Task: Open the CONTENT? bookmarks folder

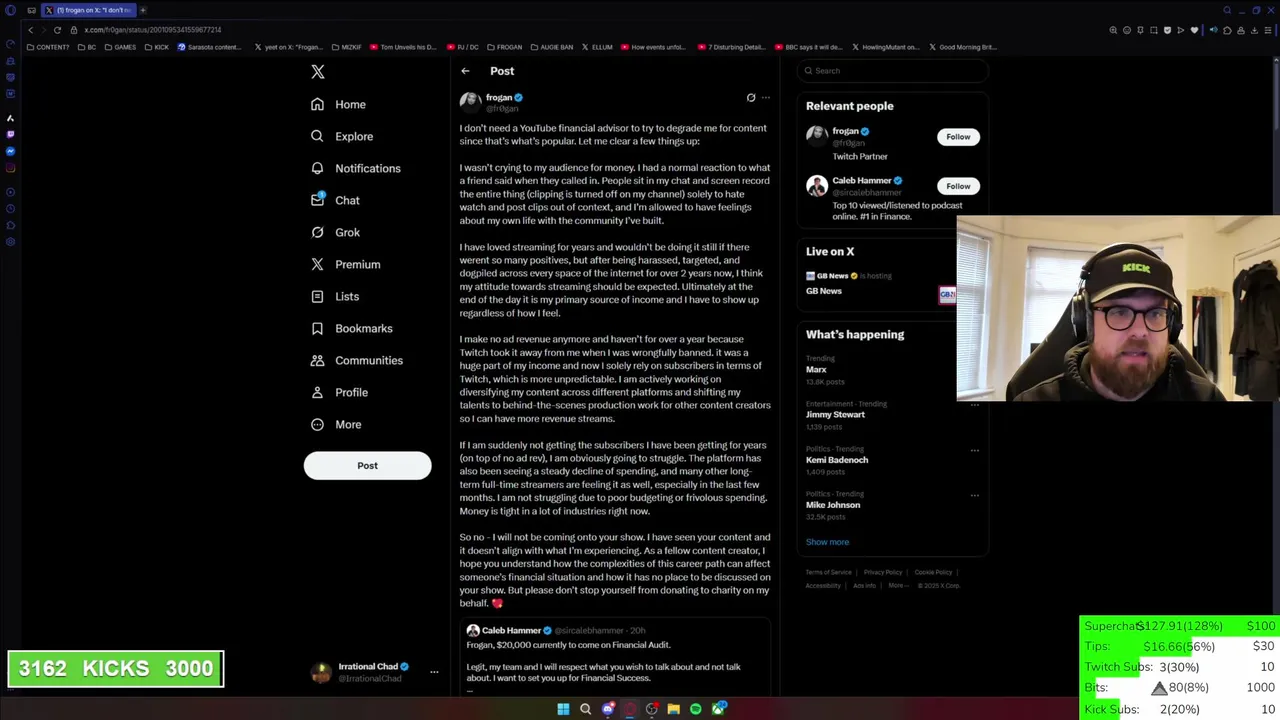Action: point(49,47)
